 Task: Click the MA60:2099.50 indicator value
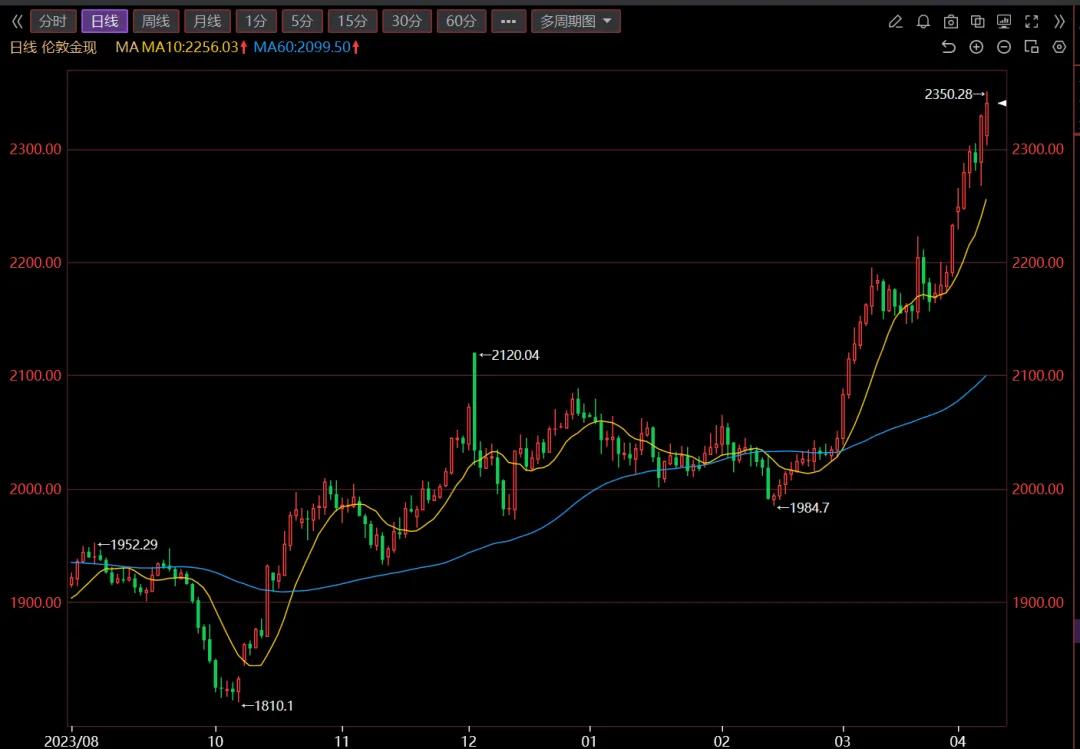click(307, 48)
